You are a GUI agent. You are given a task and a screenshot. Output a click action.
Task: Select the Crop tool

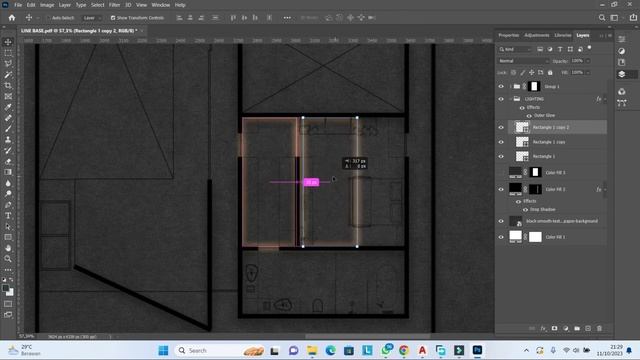pos(8,85)
